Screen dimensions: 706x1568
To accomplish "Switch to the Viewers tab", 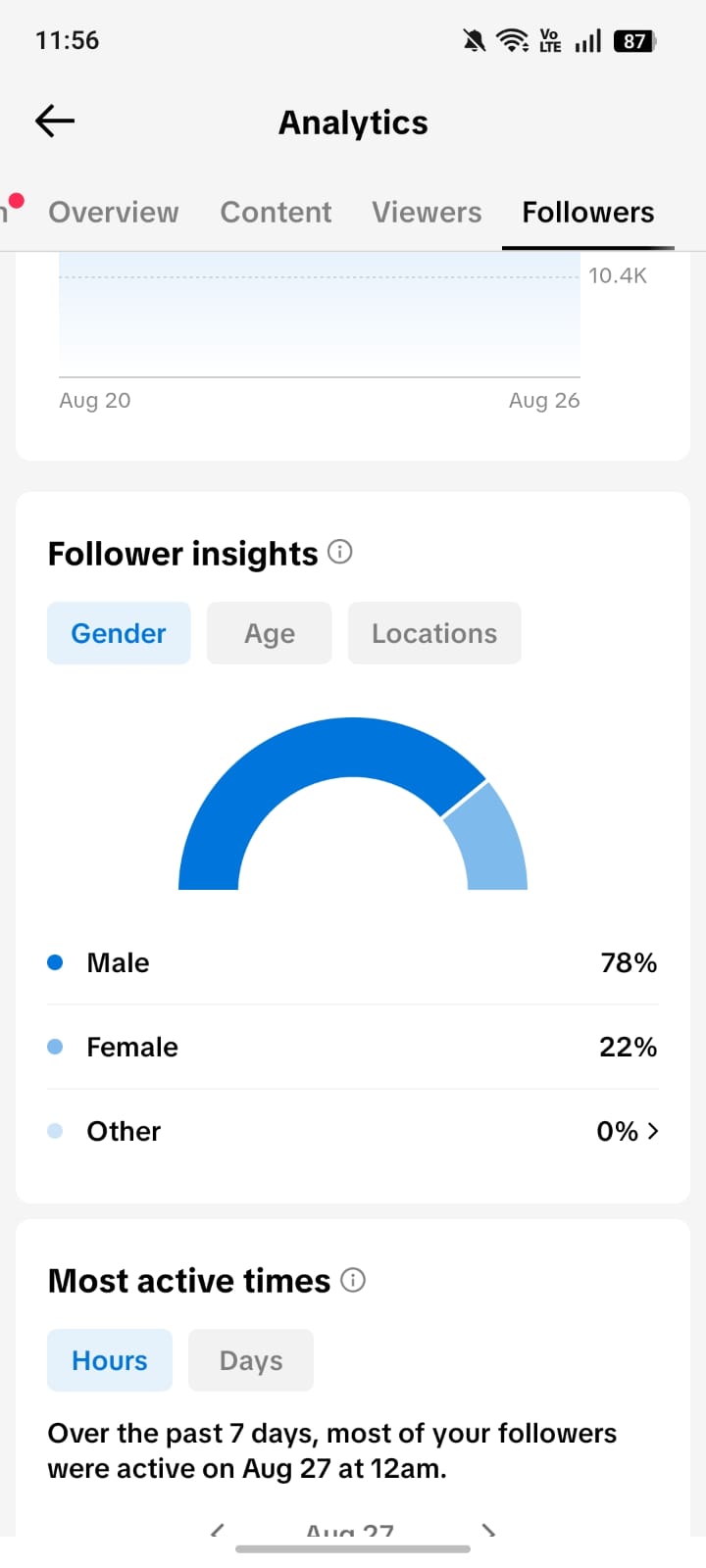I will coord(427,212).
